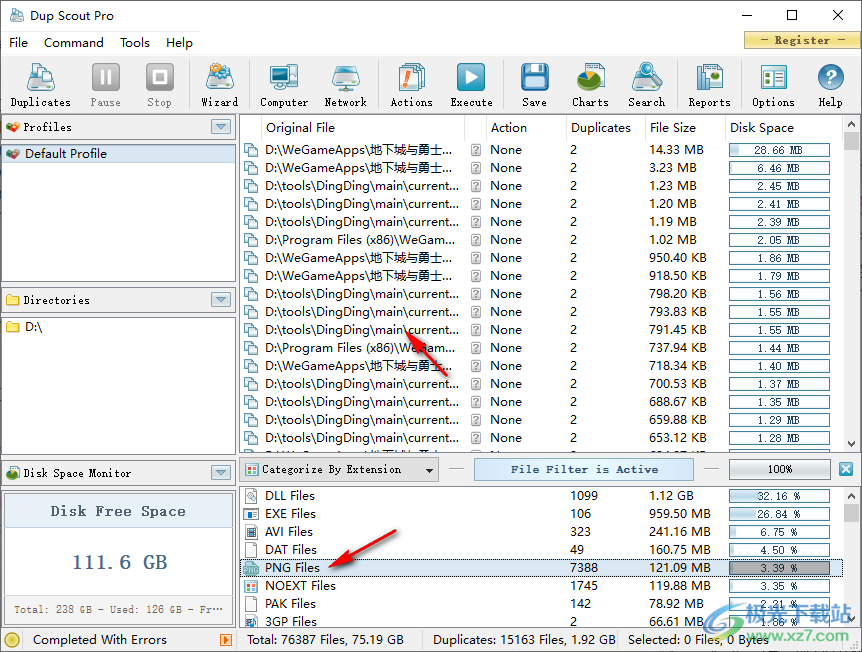Open the Help menu

click(x=179, y=43)
